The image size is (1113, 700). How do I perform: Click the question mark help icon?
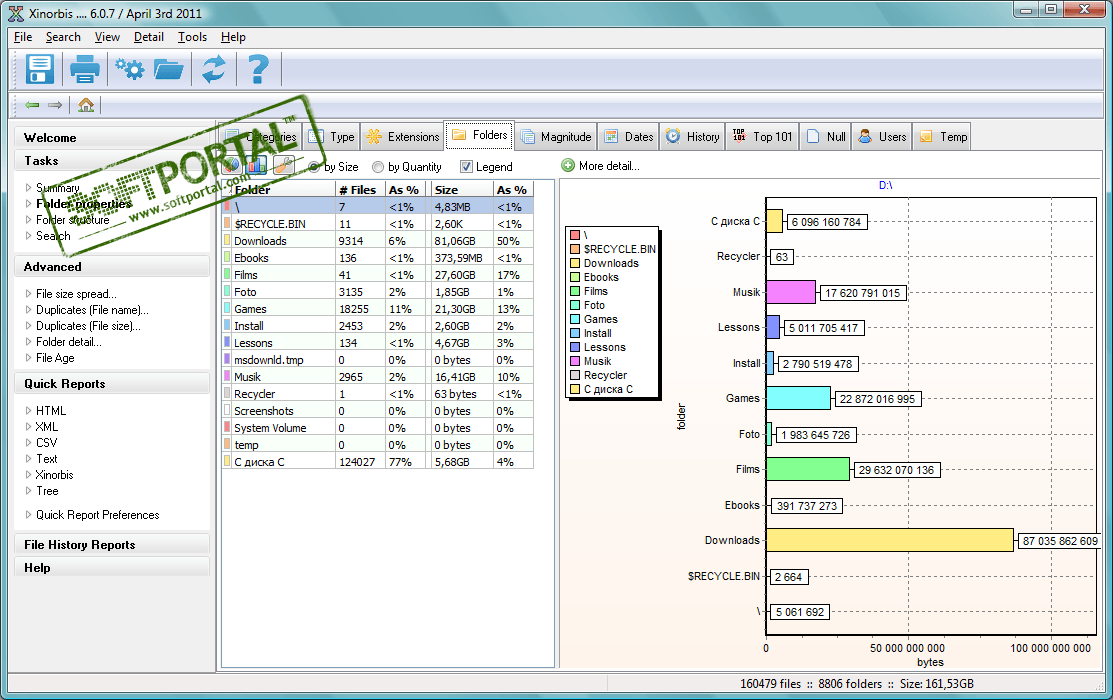coord(258,69)
